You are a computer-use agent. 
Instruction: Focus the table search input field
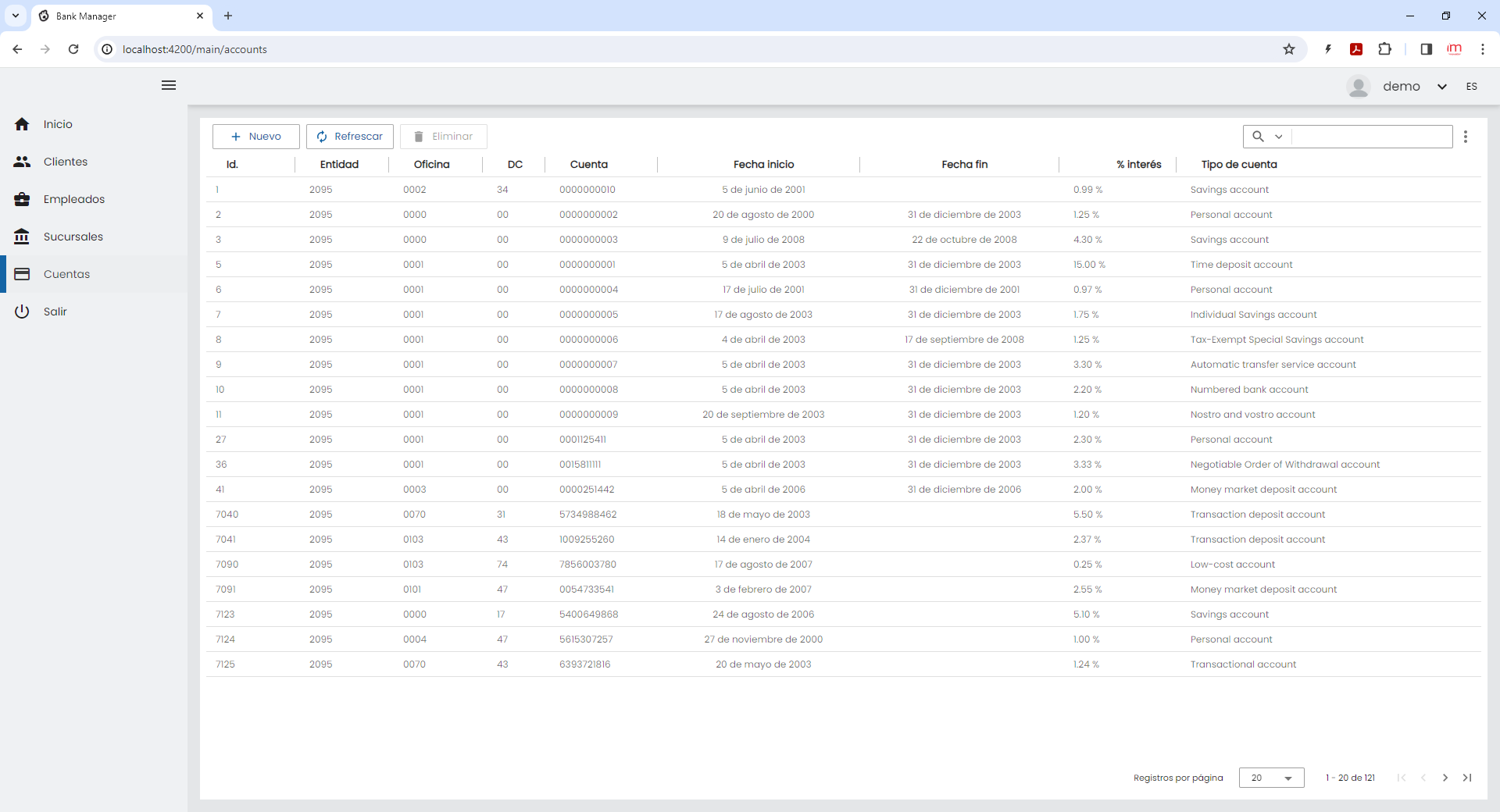(1373, 137)
